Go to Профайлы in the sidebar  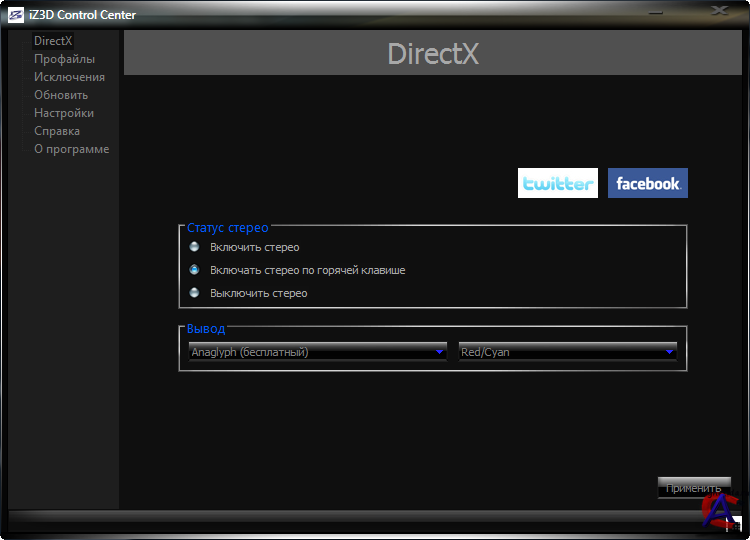[x=64, y=59]
